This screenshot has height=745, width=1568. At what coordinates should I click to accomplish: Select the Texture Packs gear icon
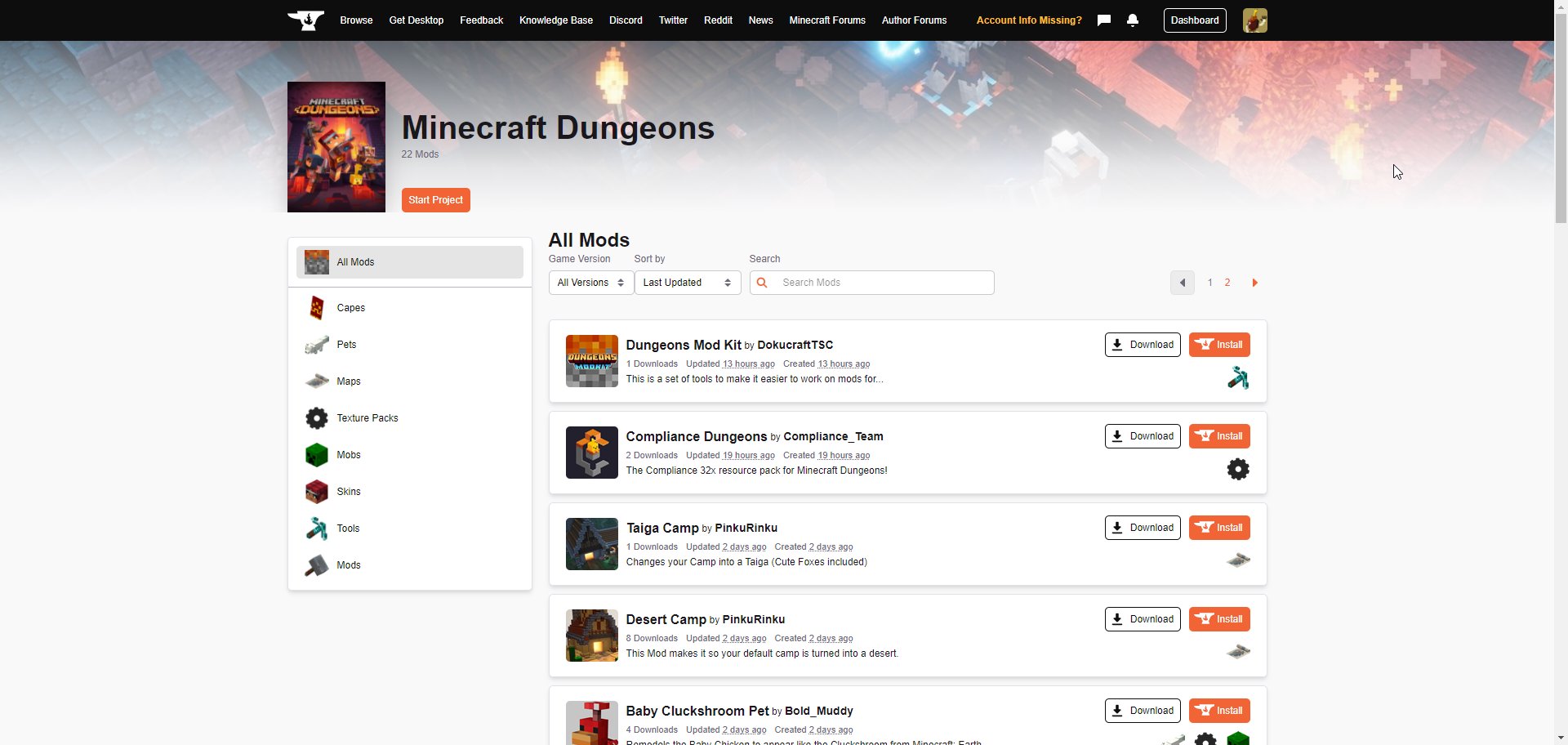coord(317,418)
